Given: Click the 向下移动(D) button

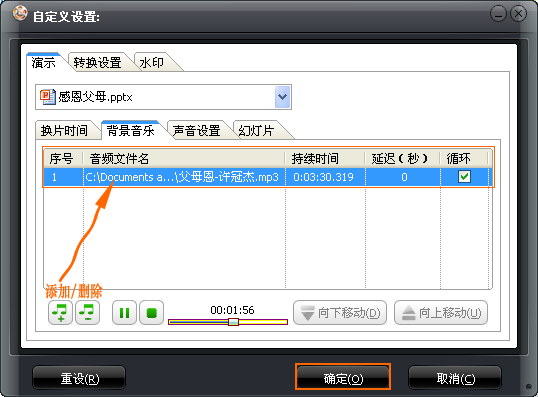Looking at the screenshot, I should click(340, 313).
